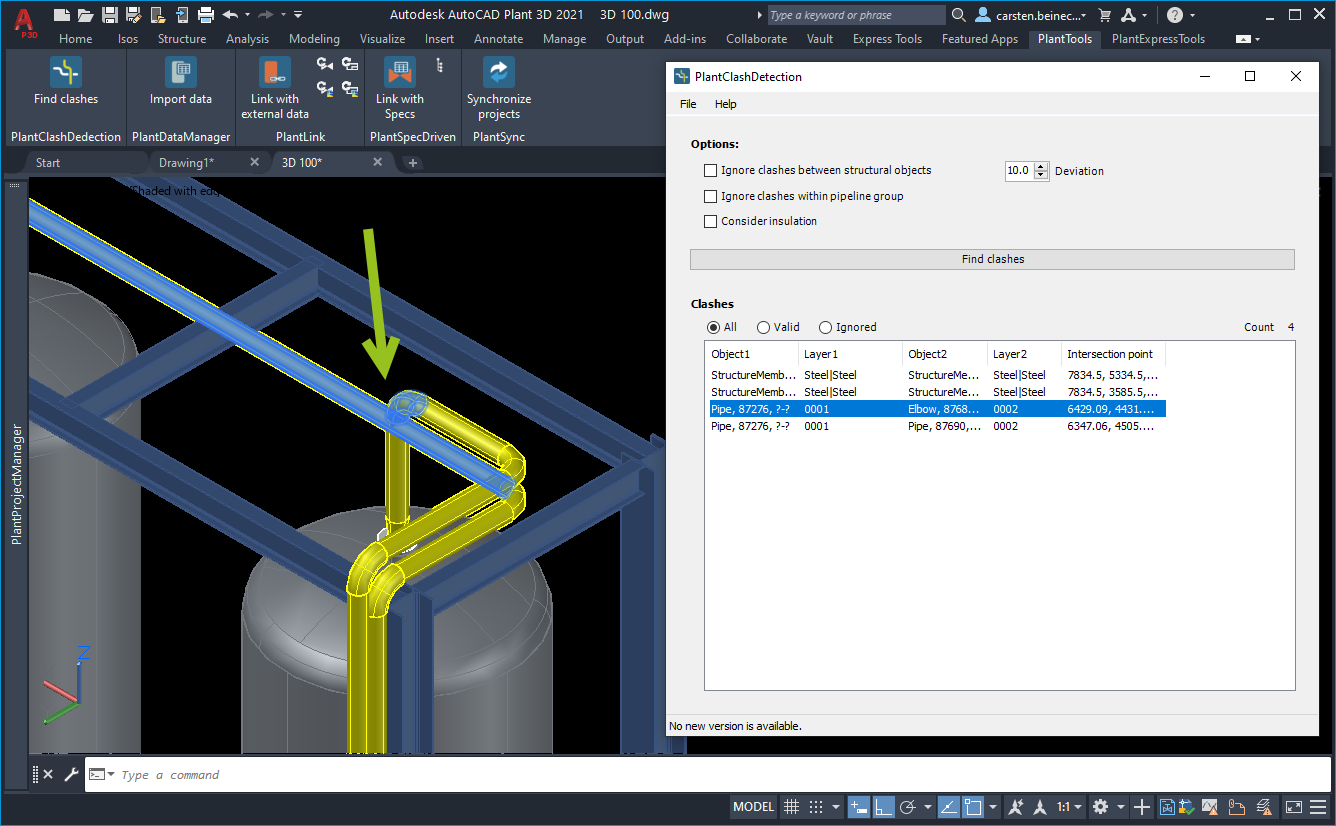Enable Ignore clashes within pipeline group

(711, 197)
